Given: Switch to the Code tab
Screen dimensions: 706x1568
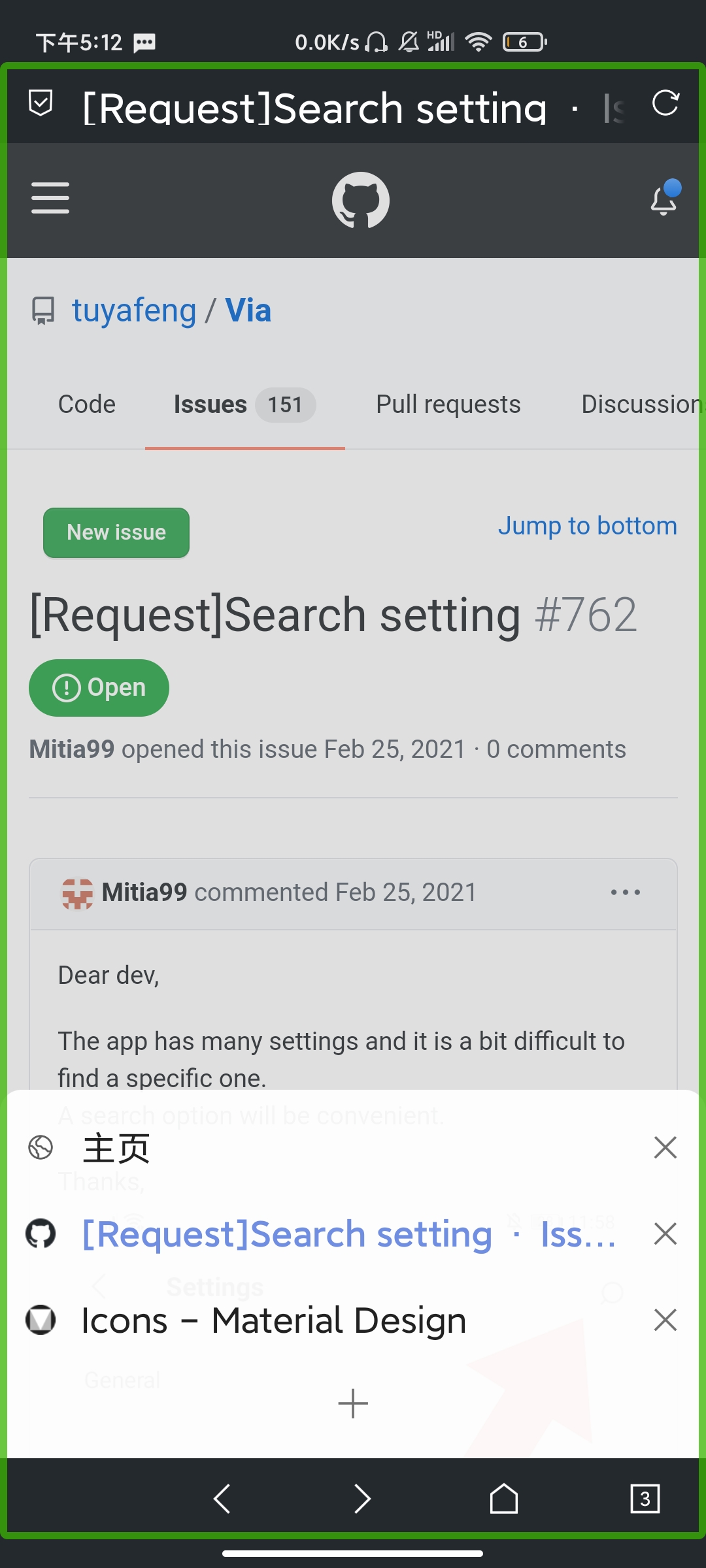Looking at the screenshot, I should pos(86,404).
